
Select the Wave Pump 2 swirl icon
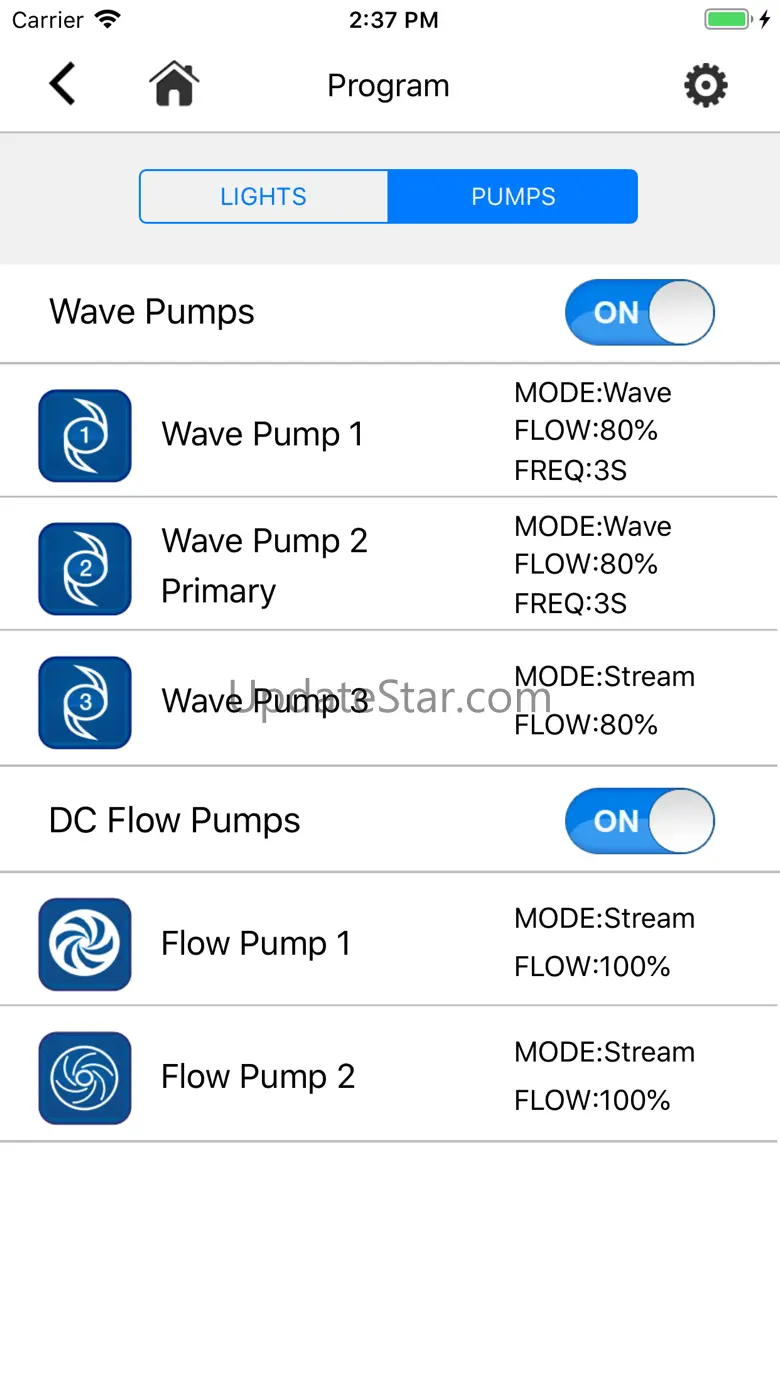[x=85, y=569]
